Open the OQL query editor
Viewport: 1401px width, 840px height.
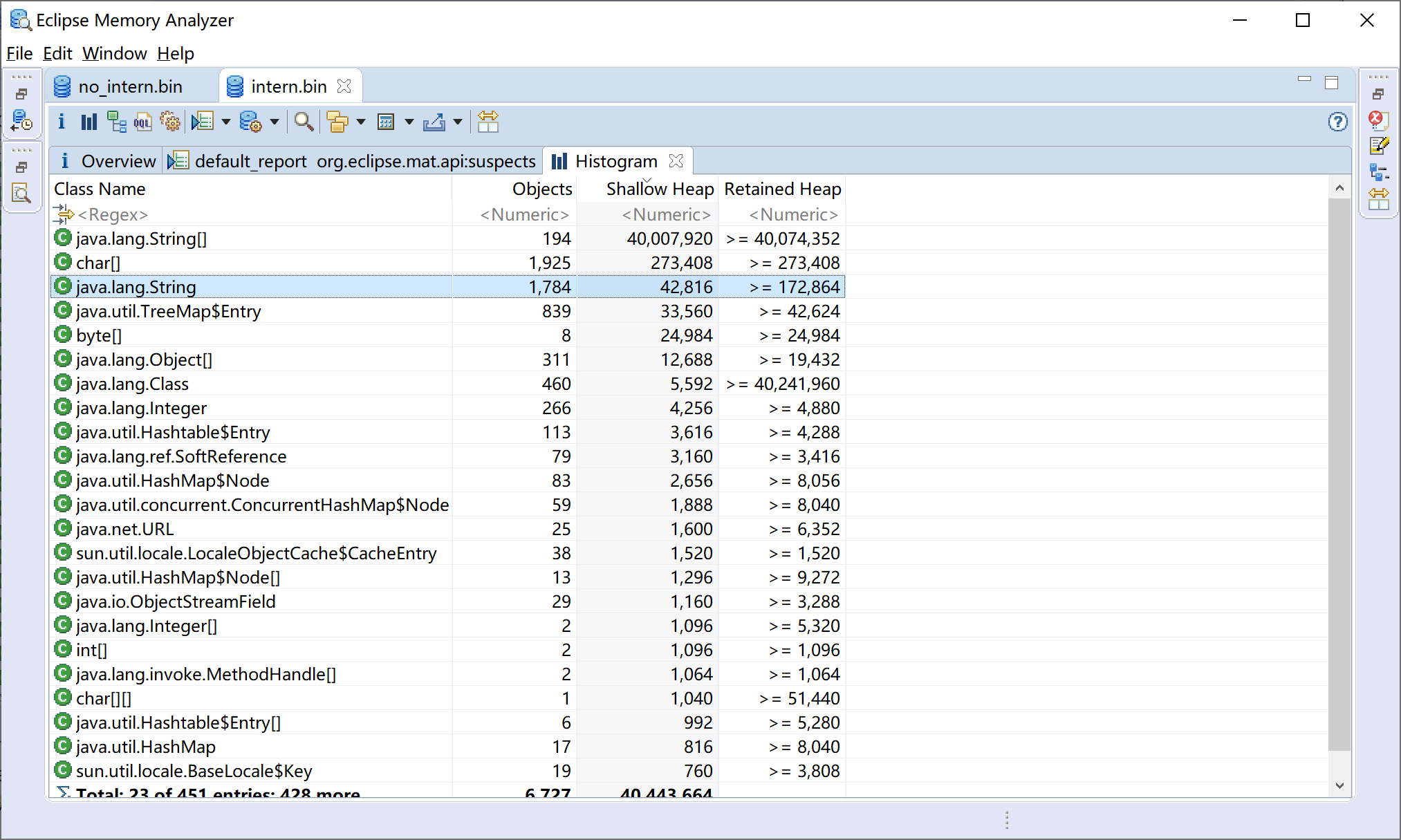(142, 122)
